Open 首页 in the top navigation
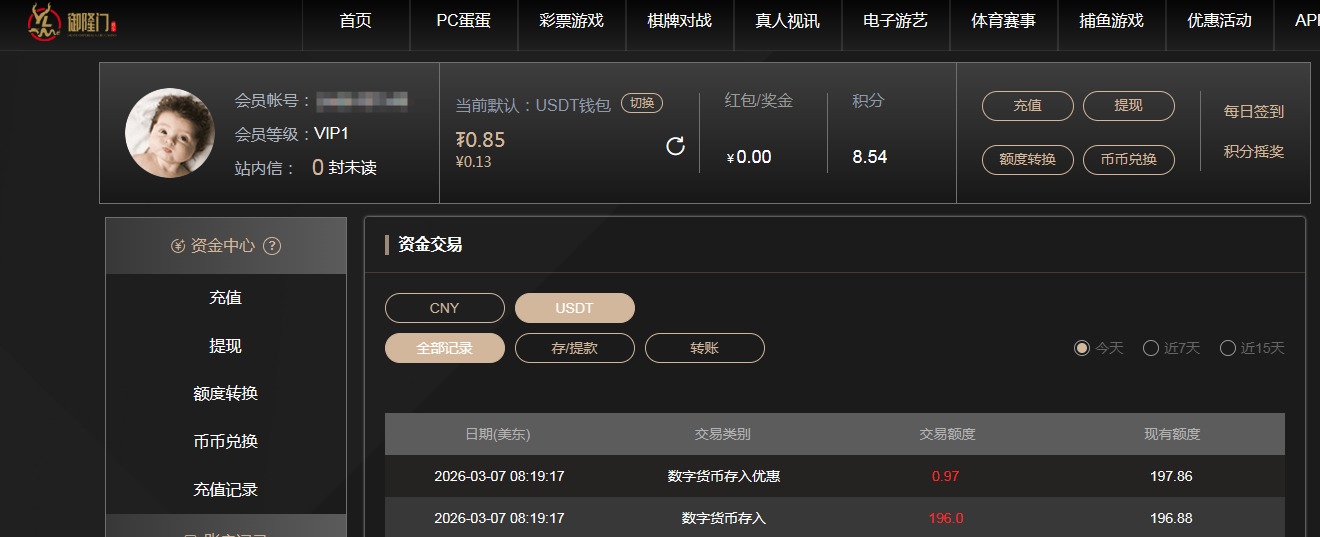The width and height of the screenshot is (1320, 537). [x=355, y=21]
